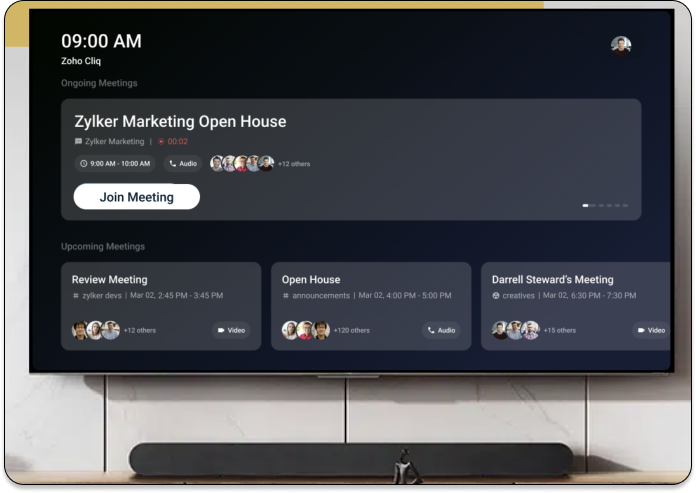Click the Audio badge in ongoing meeting

coord(183,163)
